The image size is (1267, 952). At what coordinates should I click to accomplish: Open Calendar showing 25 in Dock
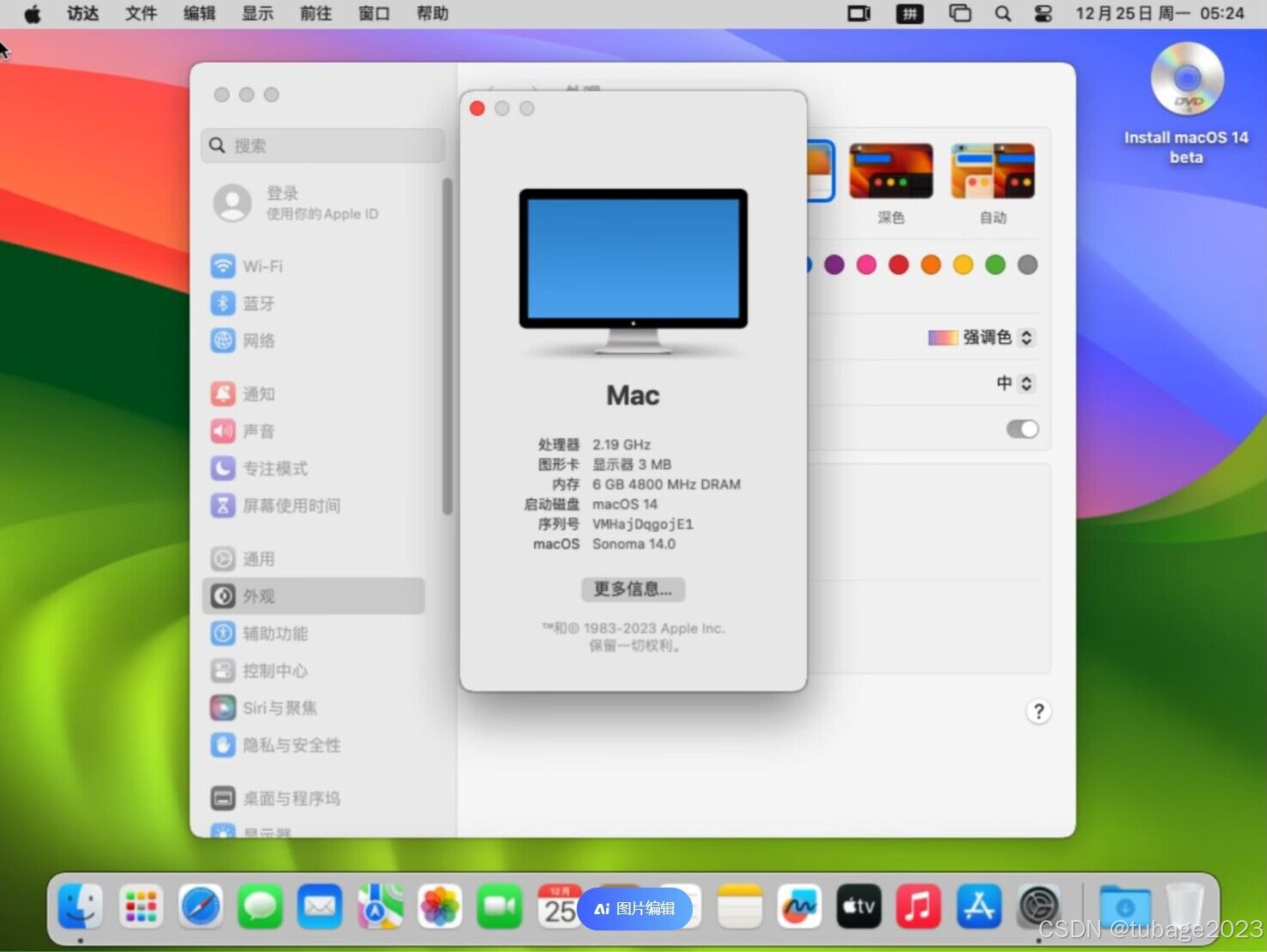tap(559, 906)
